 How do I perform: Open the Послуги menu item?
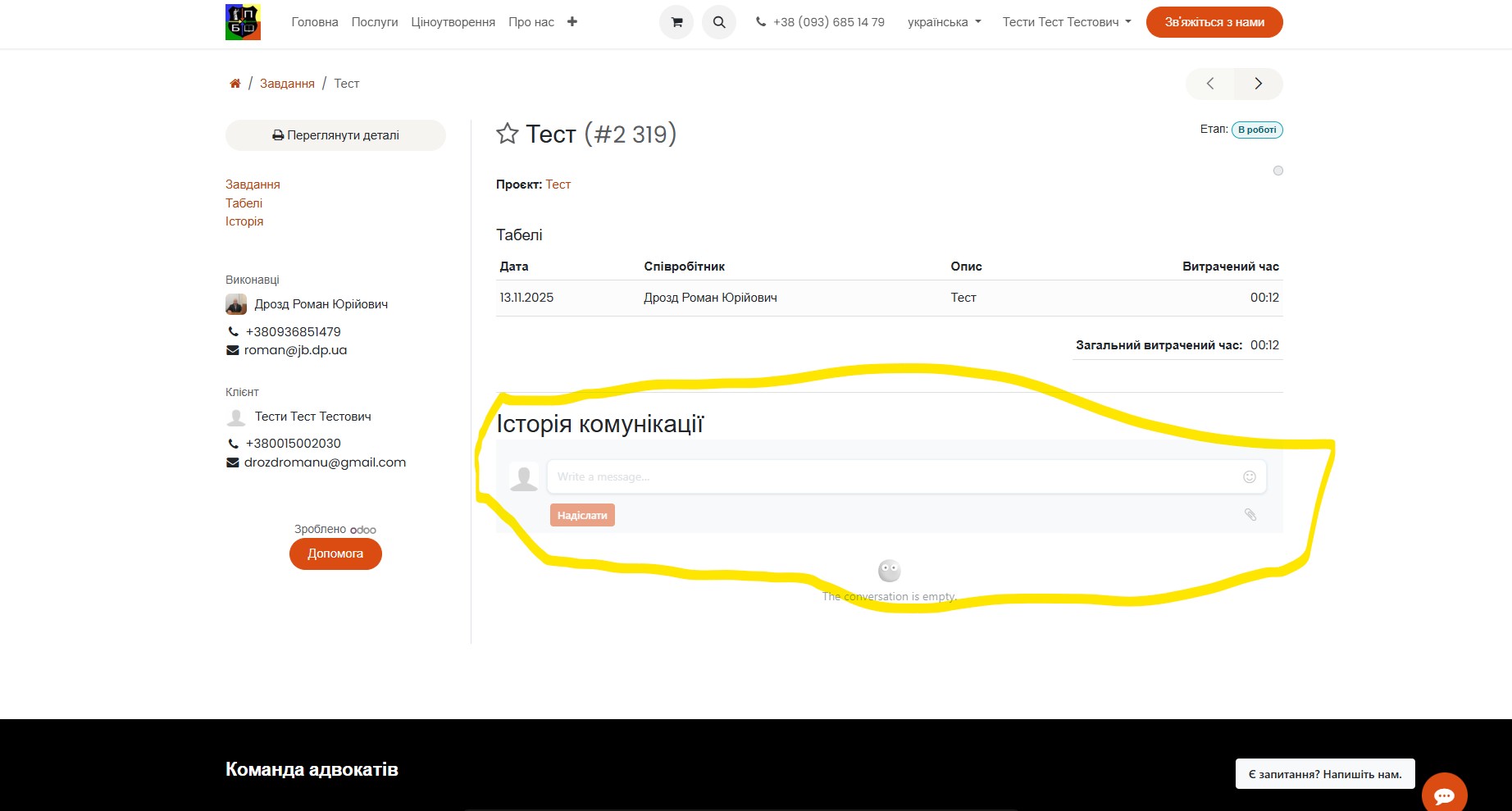[375, 22]
